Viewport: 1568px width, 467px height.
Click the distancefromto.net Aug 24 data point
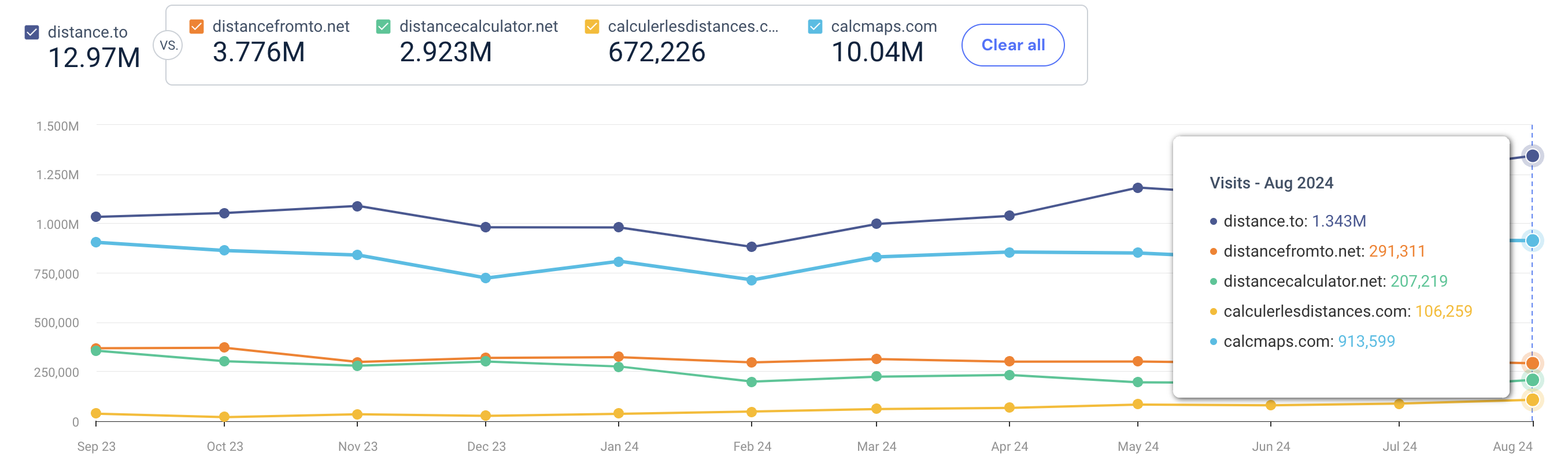1532,364
